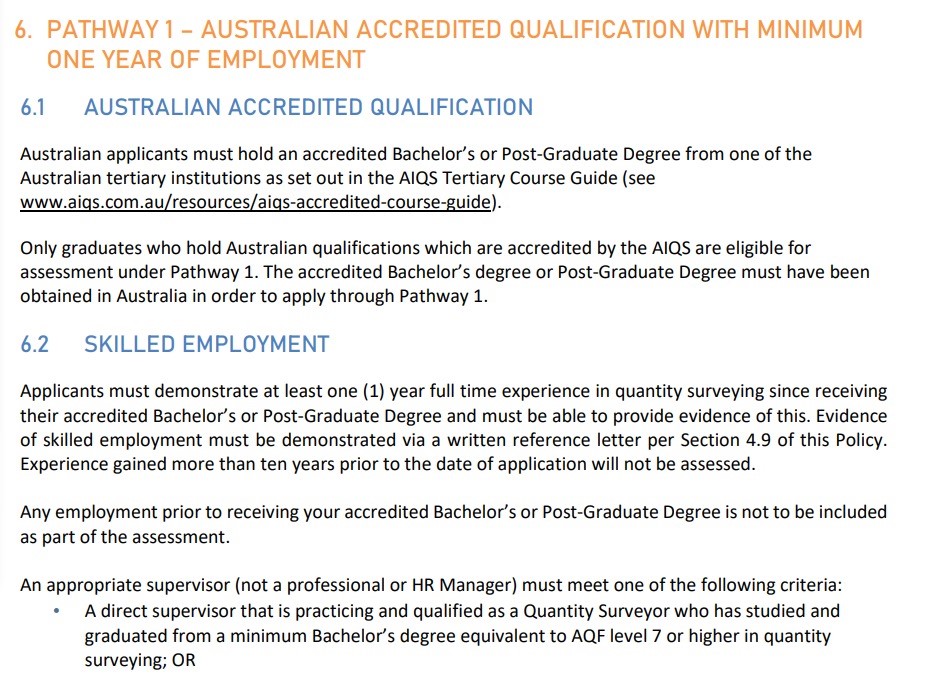
Task: Open the AIQS accredited course guide link
Action: point(256,203)
